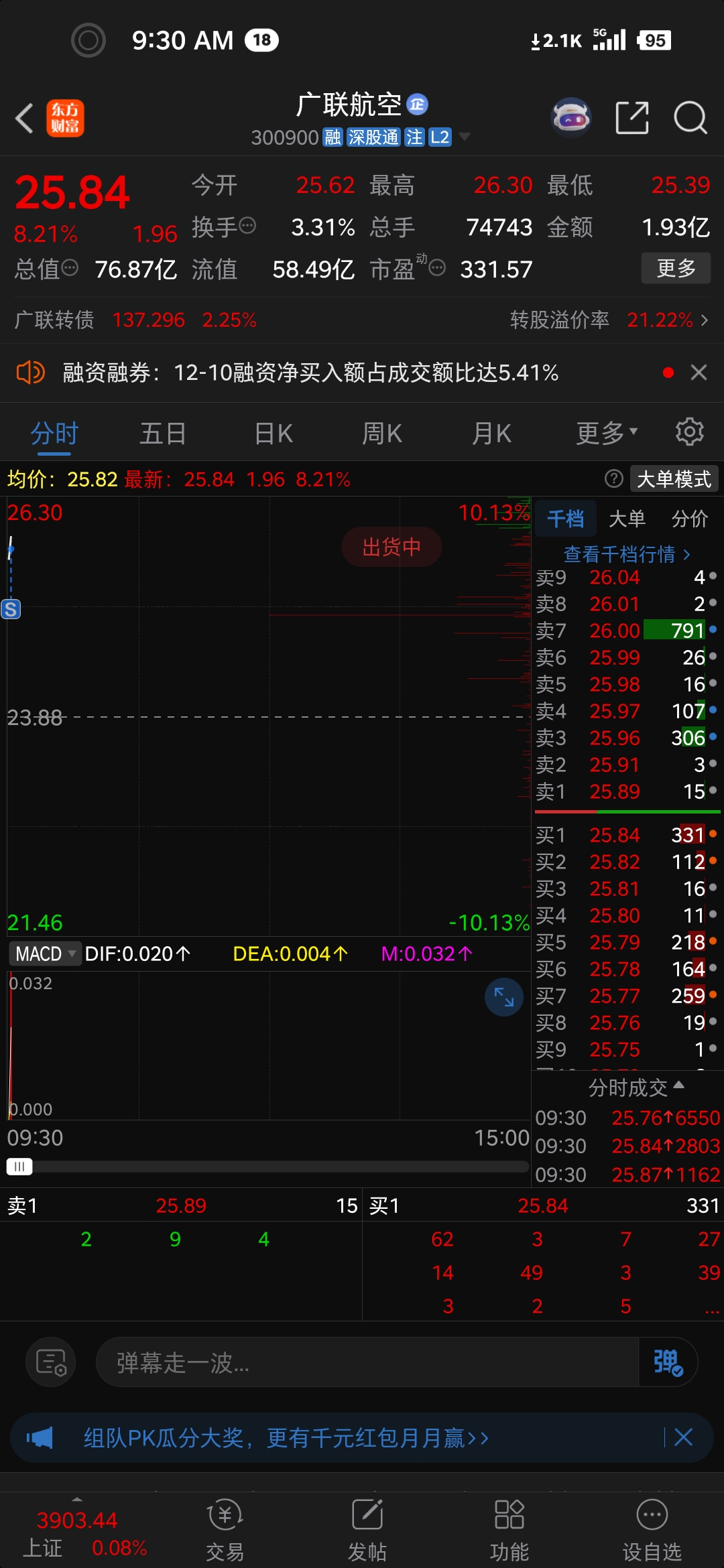The width and height of the screenshot is (724, 1568).
Task: Select the 分价 tab
Action: [x=690, y=518]
